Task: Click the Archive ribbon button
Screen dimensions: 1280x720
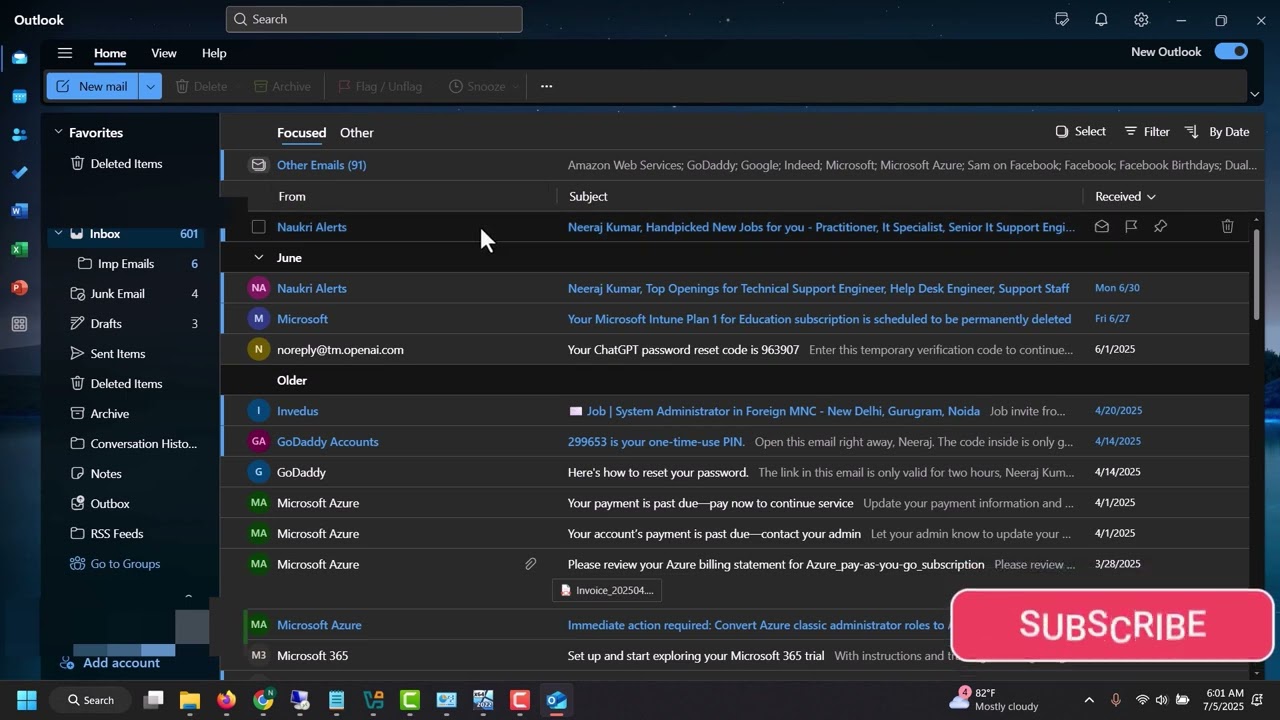Action: 282,86
